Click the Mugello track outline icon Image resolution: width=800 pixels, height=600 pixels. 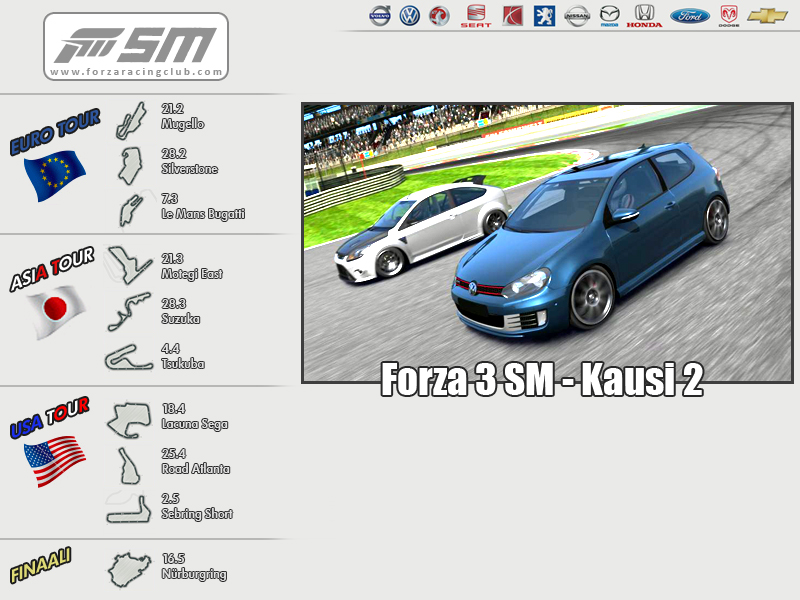tap(130, 119)
